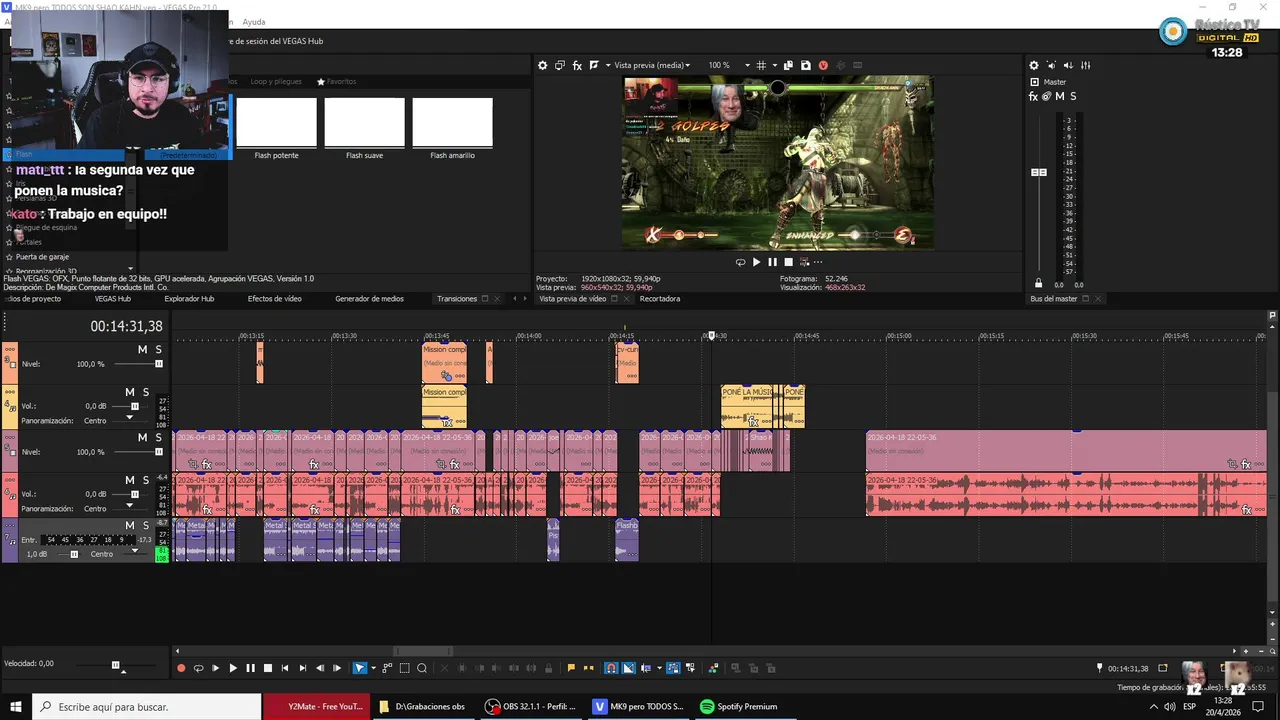Image resolution: width=1280 pixels, height=720 pixels.
Task: Click the mixer sliders icon in master bus
Action: (x=1085, y=65)
